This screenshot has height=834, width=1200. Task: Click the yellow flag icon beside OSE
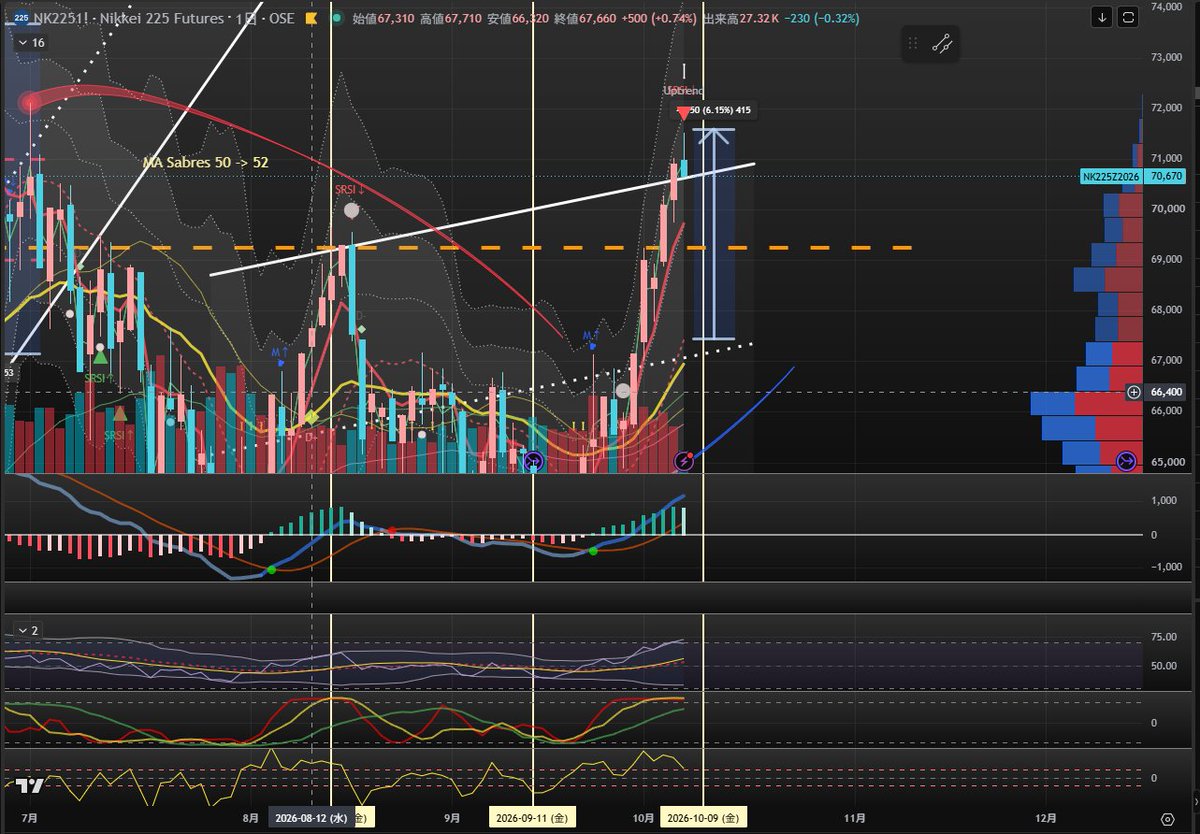[x=311, y=19]
